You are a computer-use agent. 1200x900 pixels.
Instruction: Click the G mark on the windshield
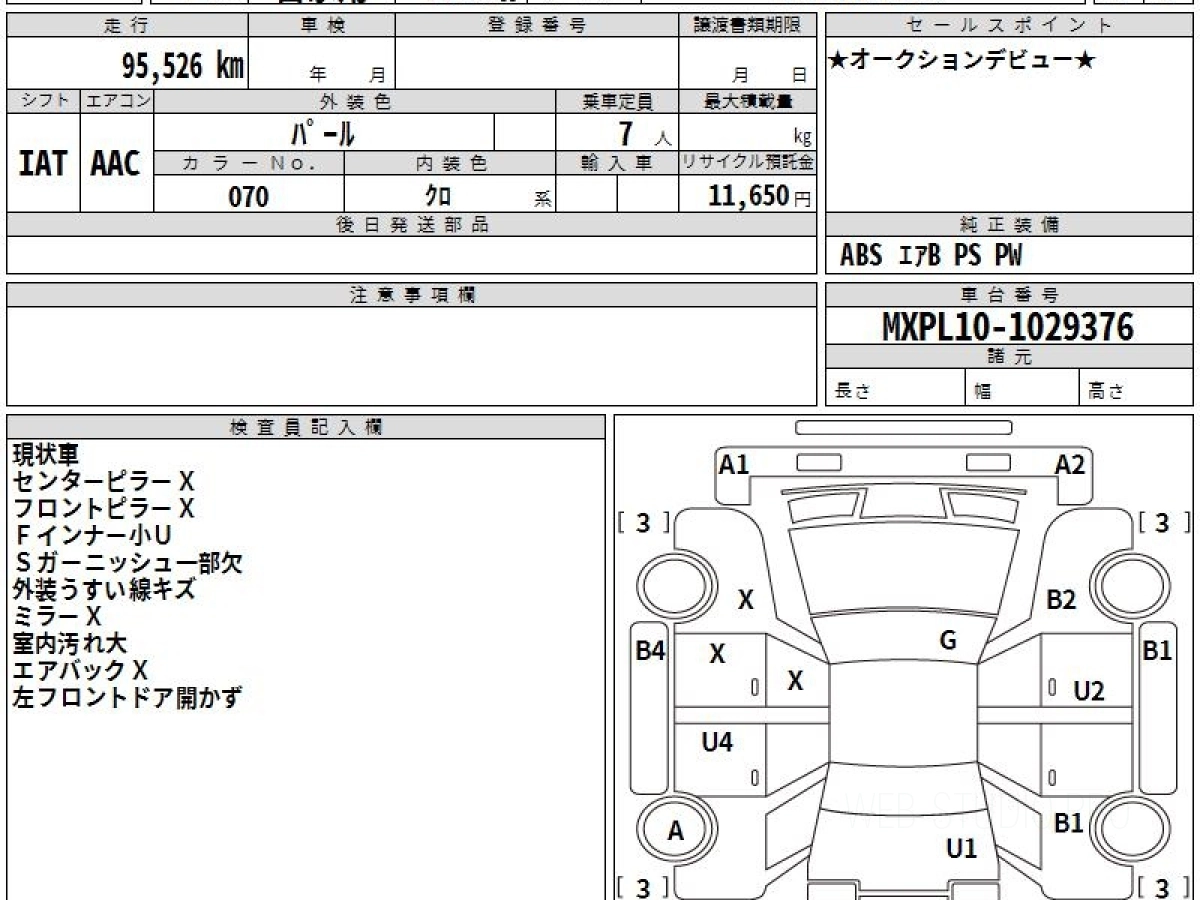pyautogui.click(x=948, y=641)
